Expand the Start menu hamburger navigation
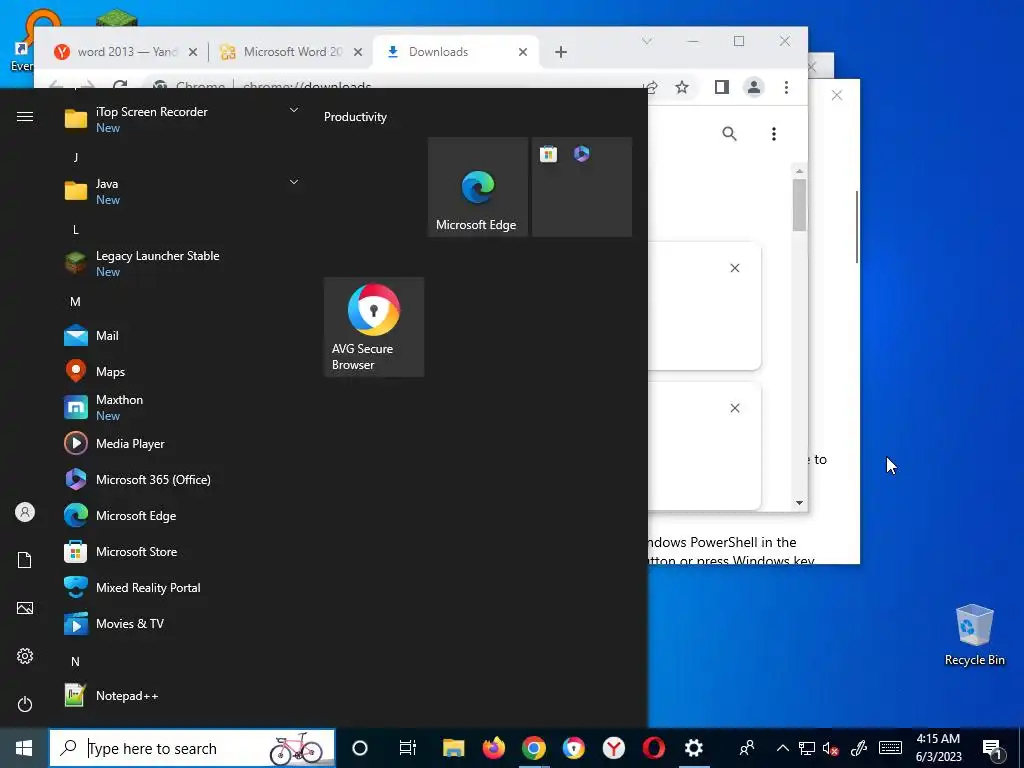 pos(25,116)
